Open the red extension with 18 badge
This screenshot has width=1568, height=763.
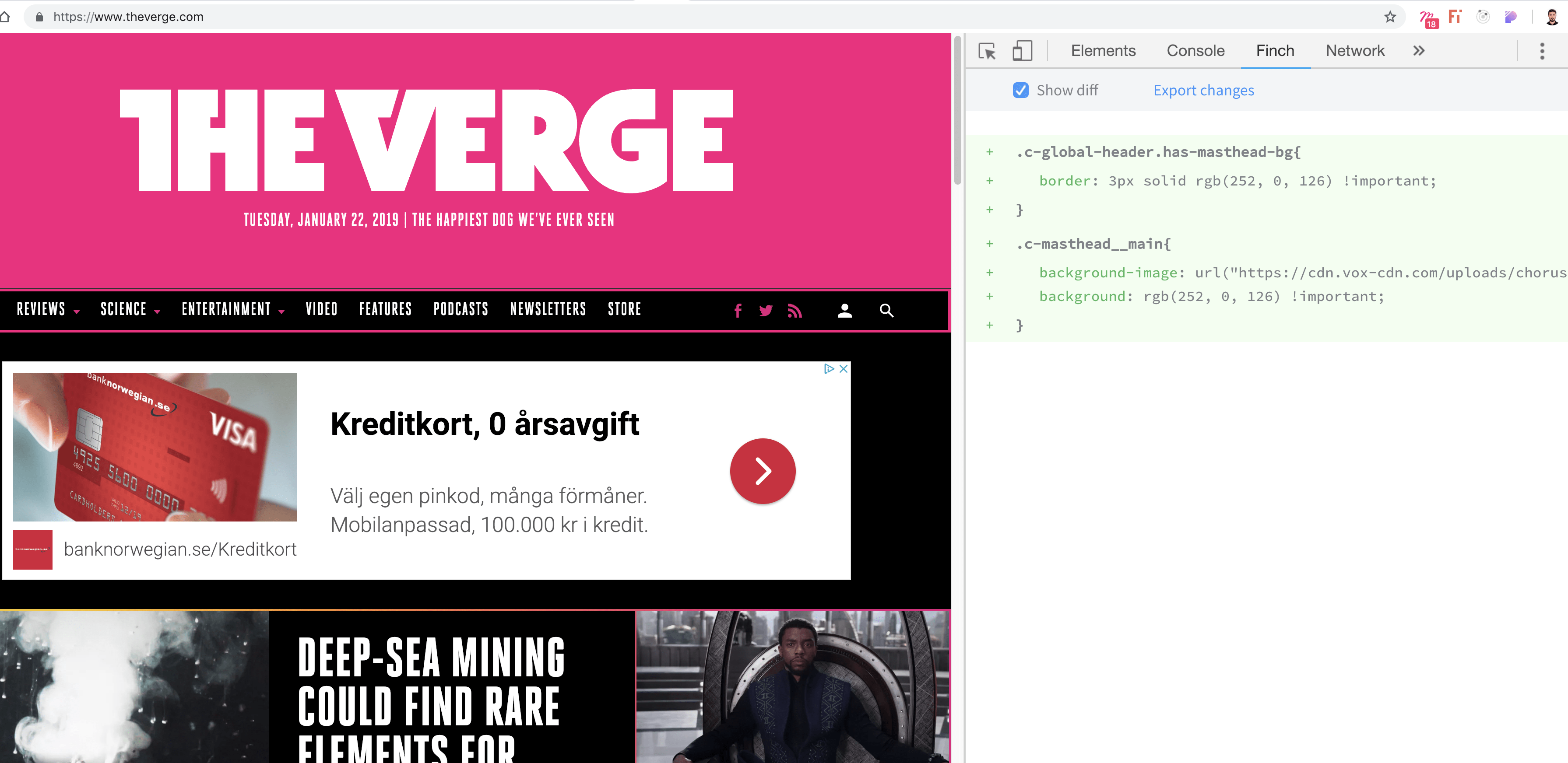1429,18
